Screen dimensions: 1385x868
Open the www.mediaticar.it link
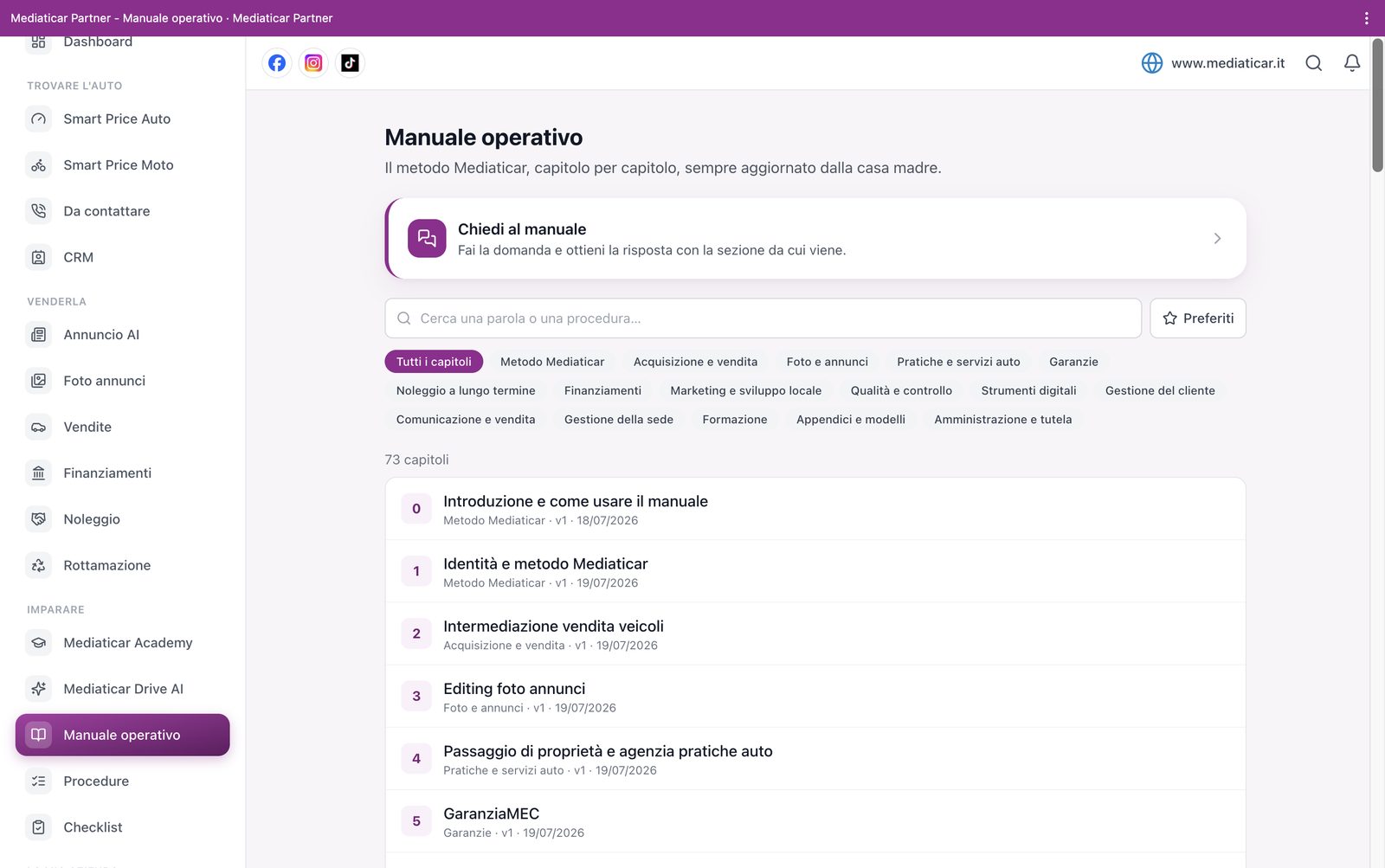pos(1227,63)
